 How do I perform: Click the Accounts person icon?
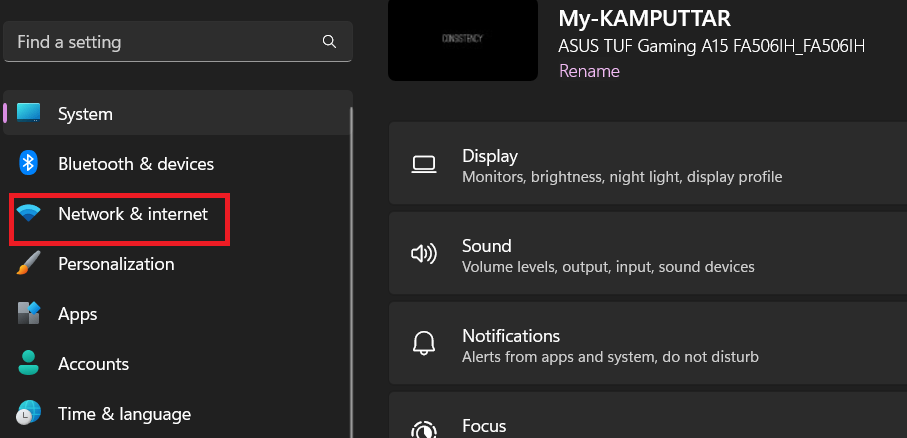[x=29, y=364]
